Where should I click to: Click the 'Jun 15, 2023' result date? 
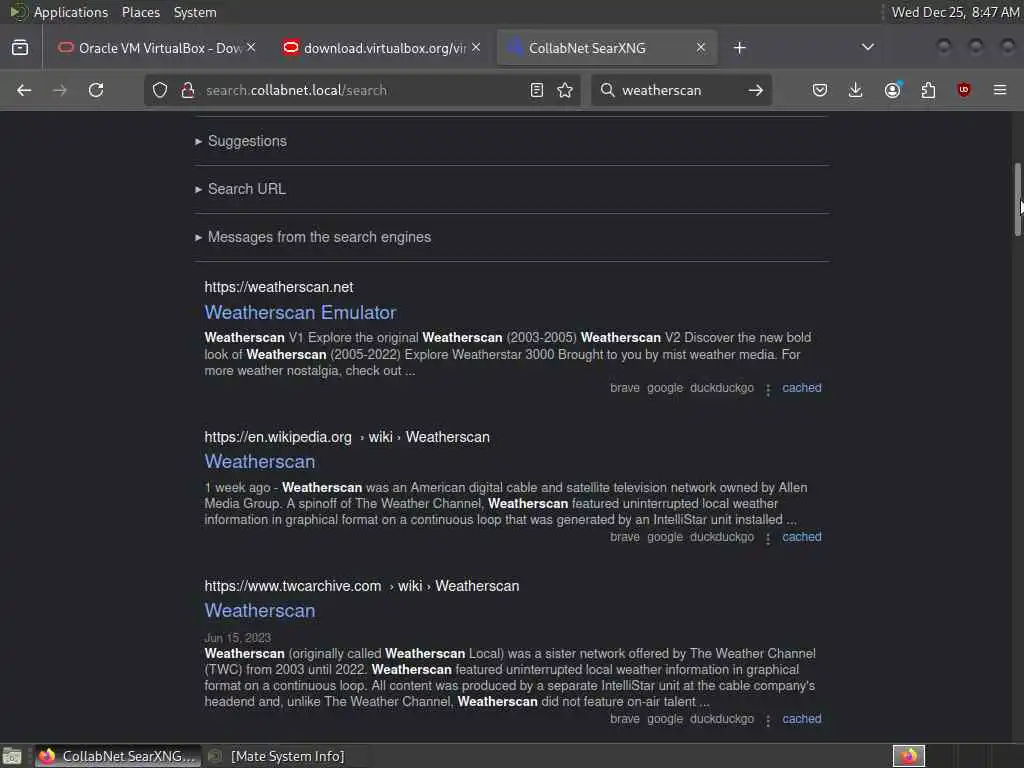237,637
